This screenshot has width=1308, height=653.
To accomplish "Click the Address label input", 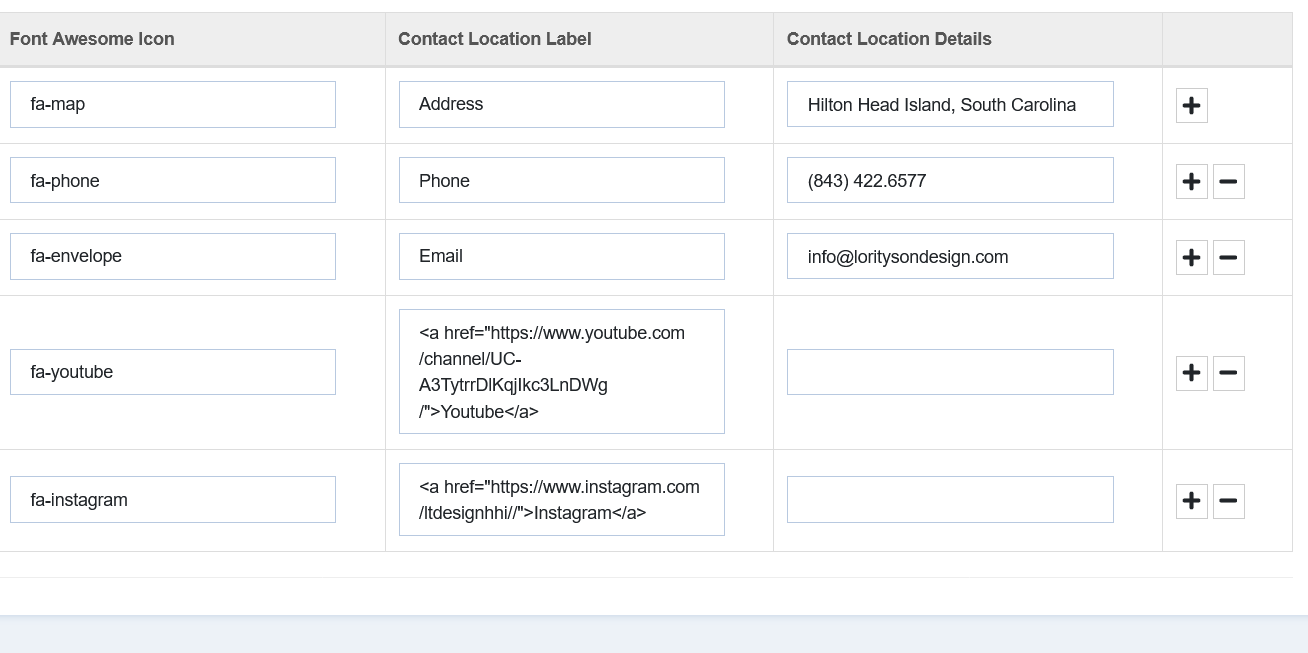I will 561,104.
